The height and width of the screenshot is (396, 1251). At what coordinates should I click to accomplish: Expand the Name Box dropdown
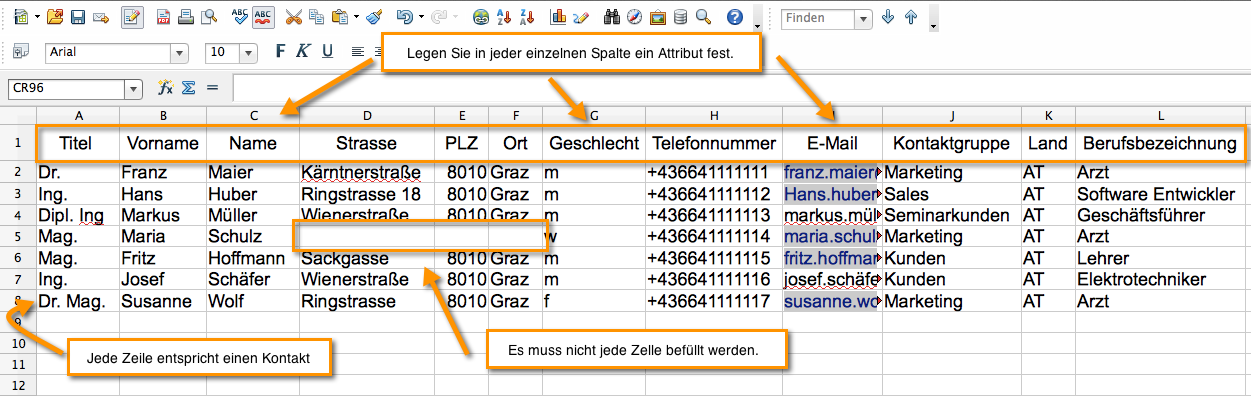click(133, 89)
